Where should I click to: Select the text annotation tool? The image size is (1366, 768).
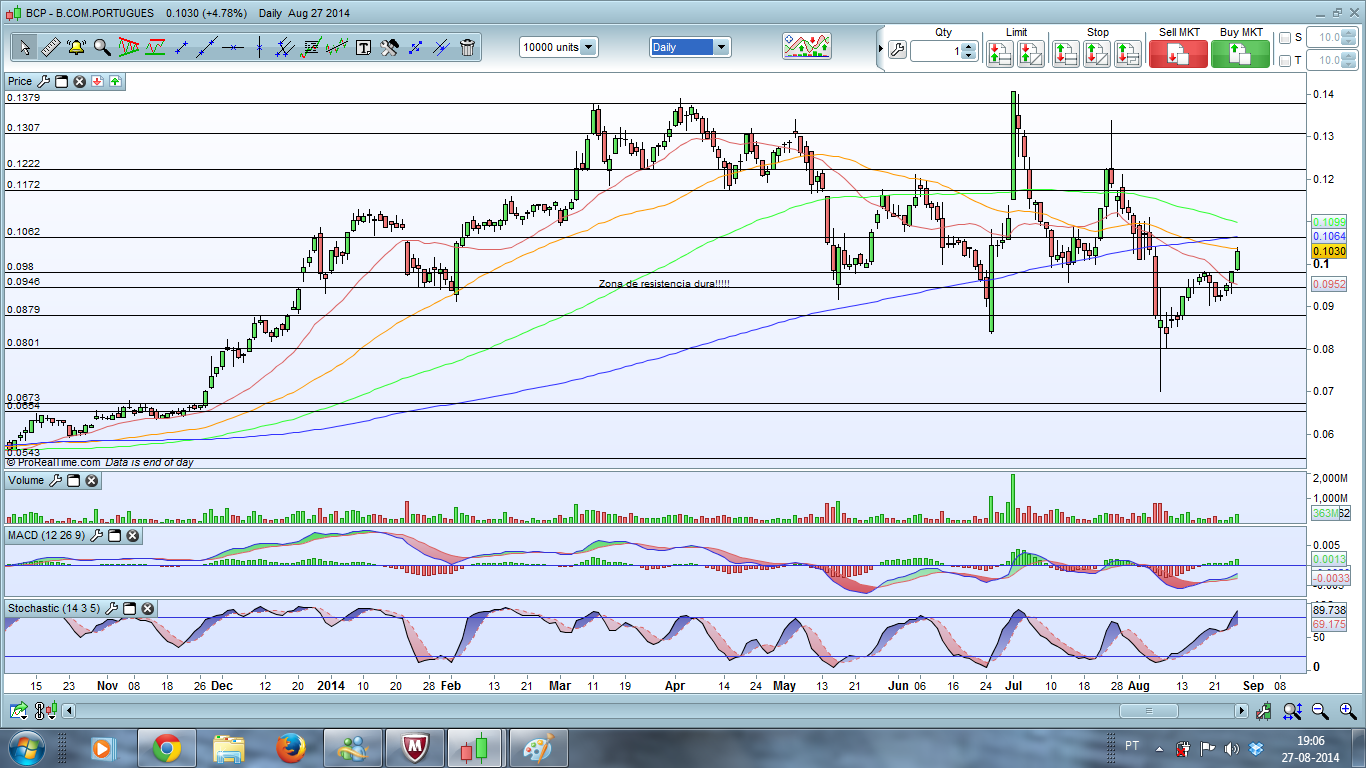pyautogui.click(x=363, y=47)
